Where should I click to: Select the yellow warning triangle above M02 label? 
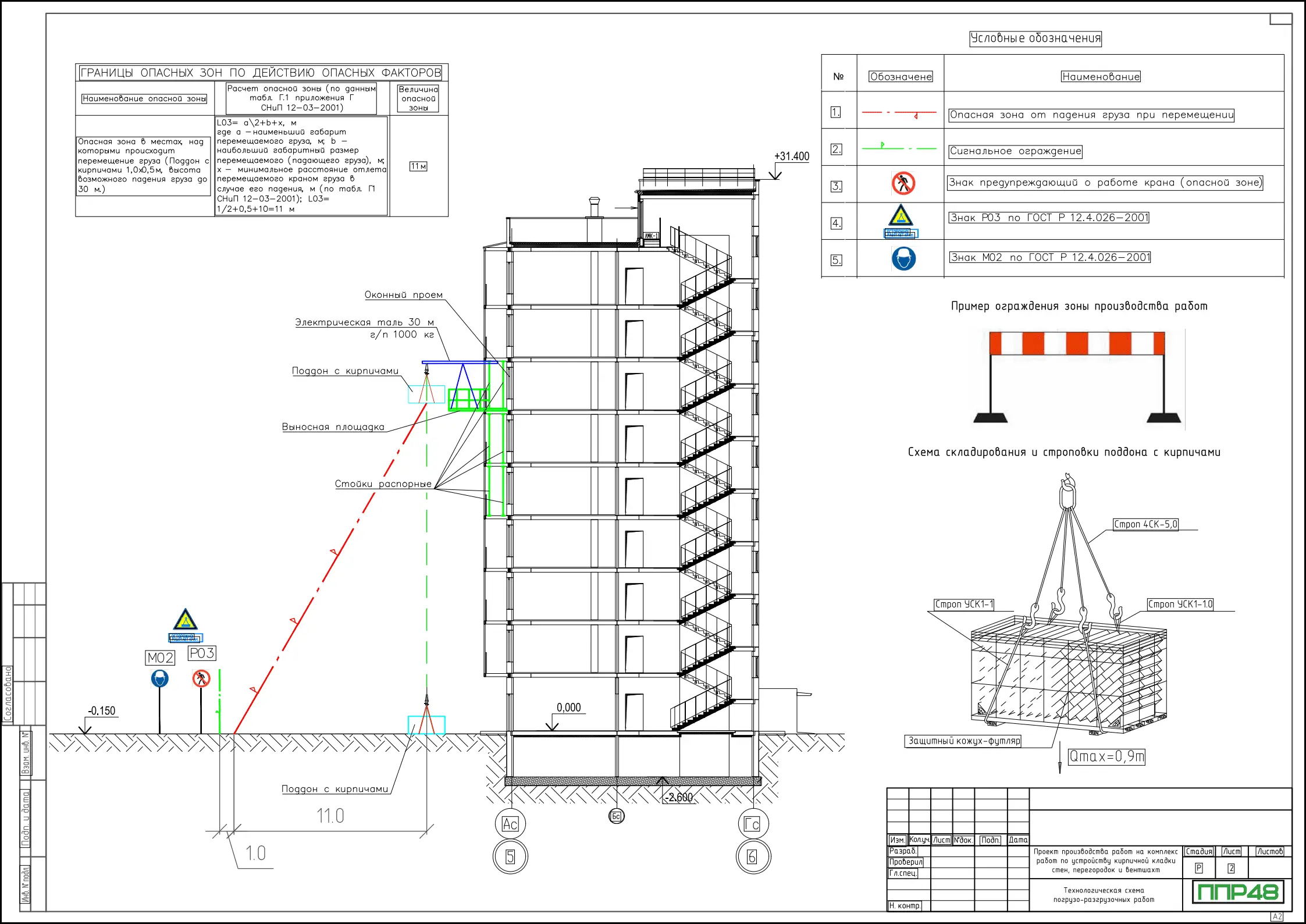coord(185,620)
